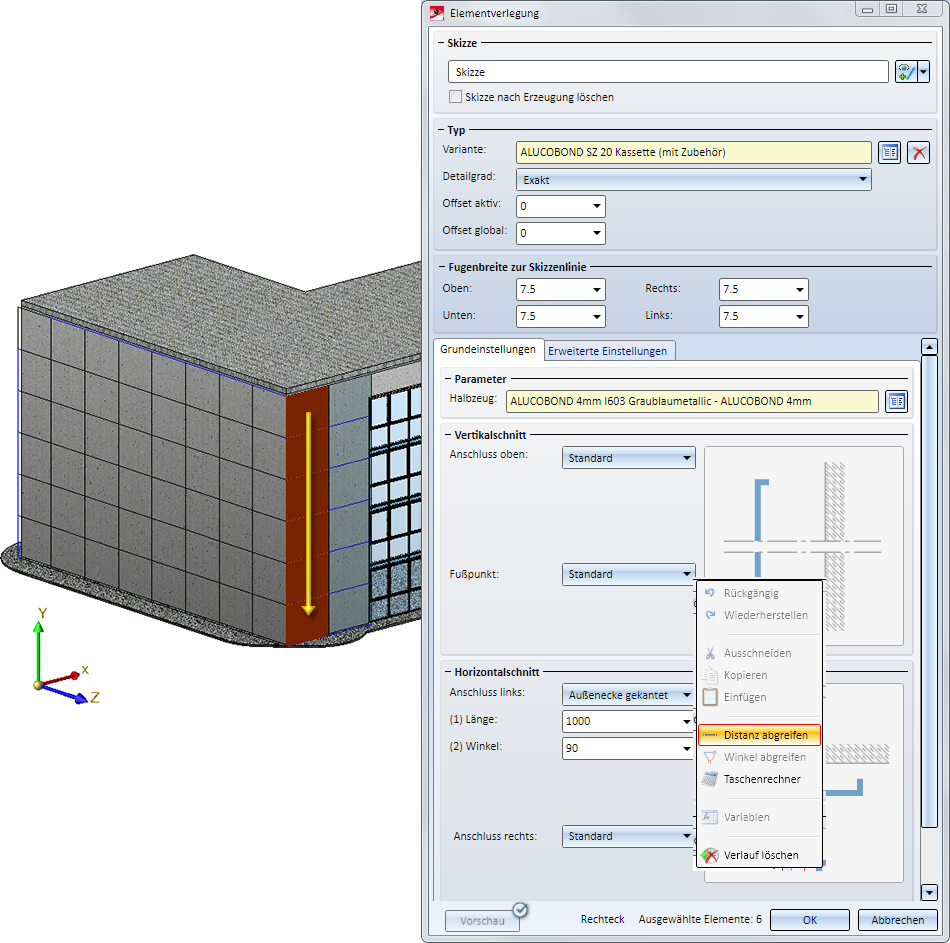Select Verlauf löschen menu entry

pyautogui.click(x=759, y=855)
